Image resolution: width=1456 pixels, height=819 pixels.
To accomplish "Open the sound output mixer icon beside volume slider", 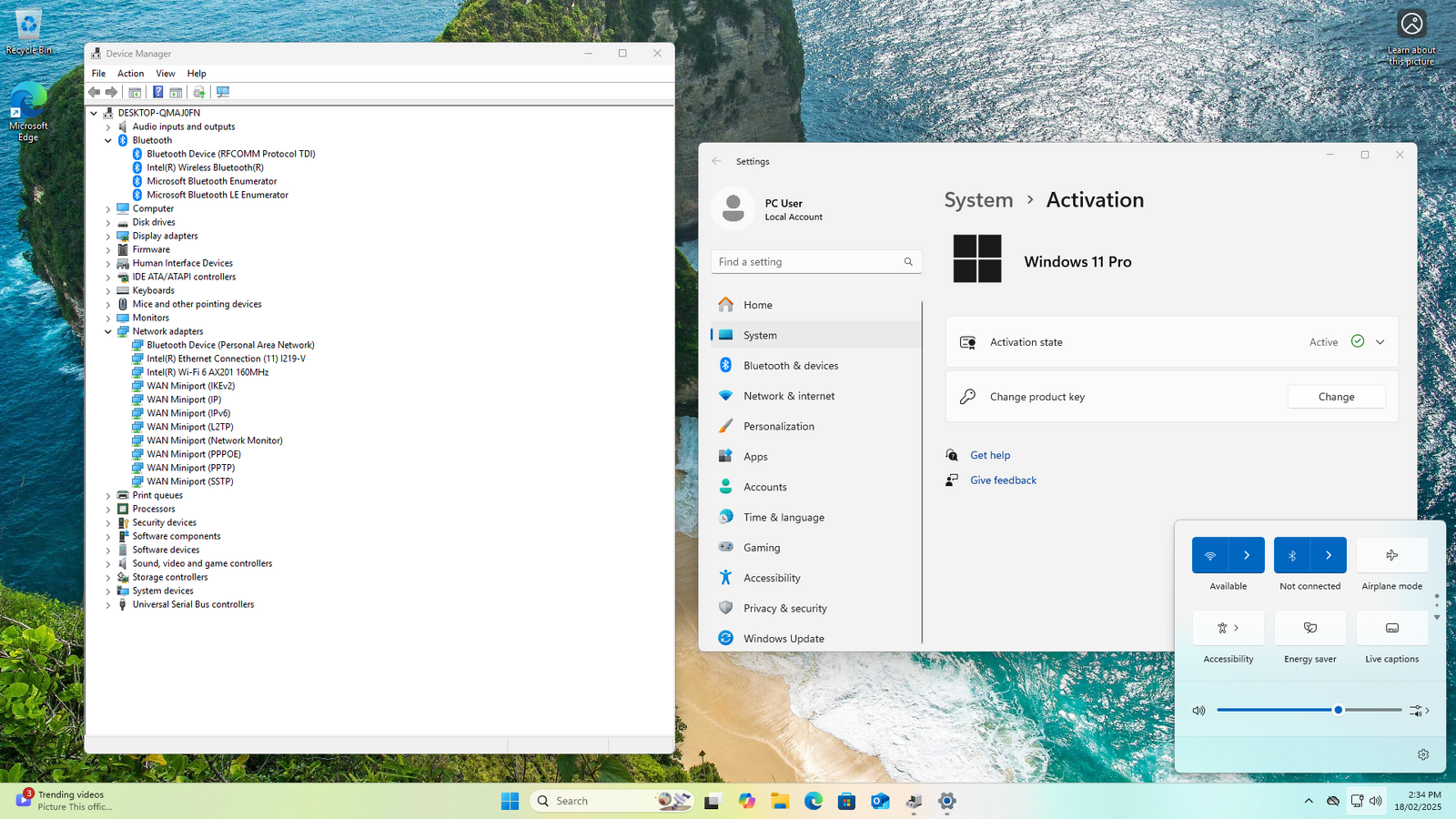I will click(1420, 711).
